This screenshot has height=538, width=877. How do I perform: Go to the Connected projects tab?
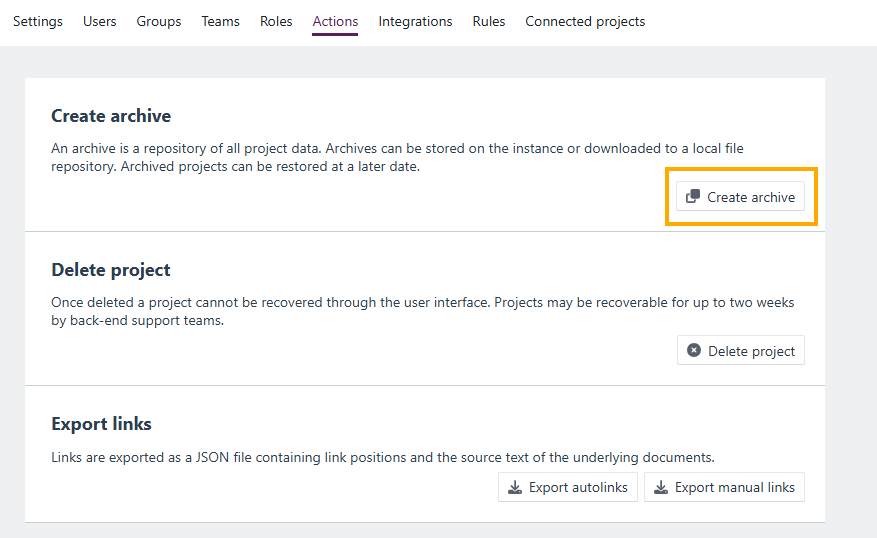[x=585, y=21]
